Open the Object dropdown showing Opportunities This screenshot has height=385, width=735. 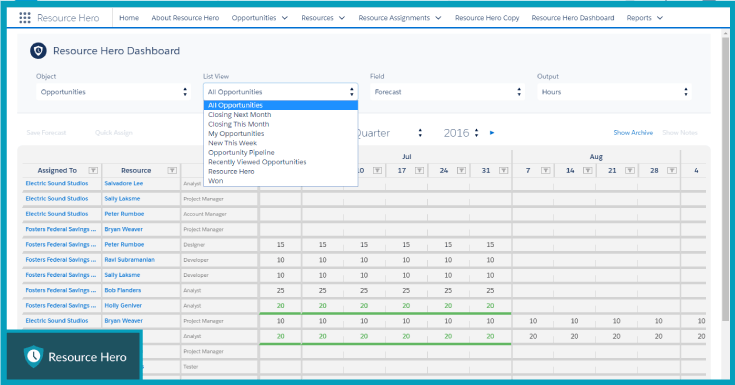(113, 92)
